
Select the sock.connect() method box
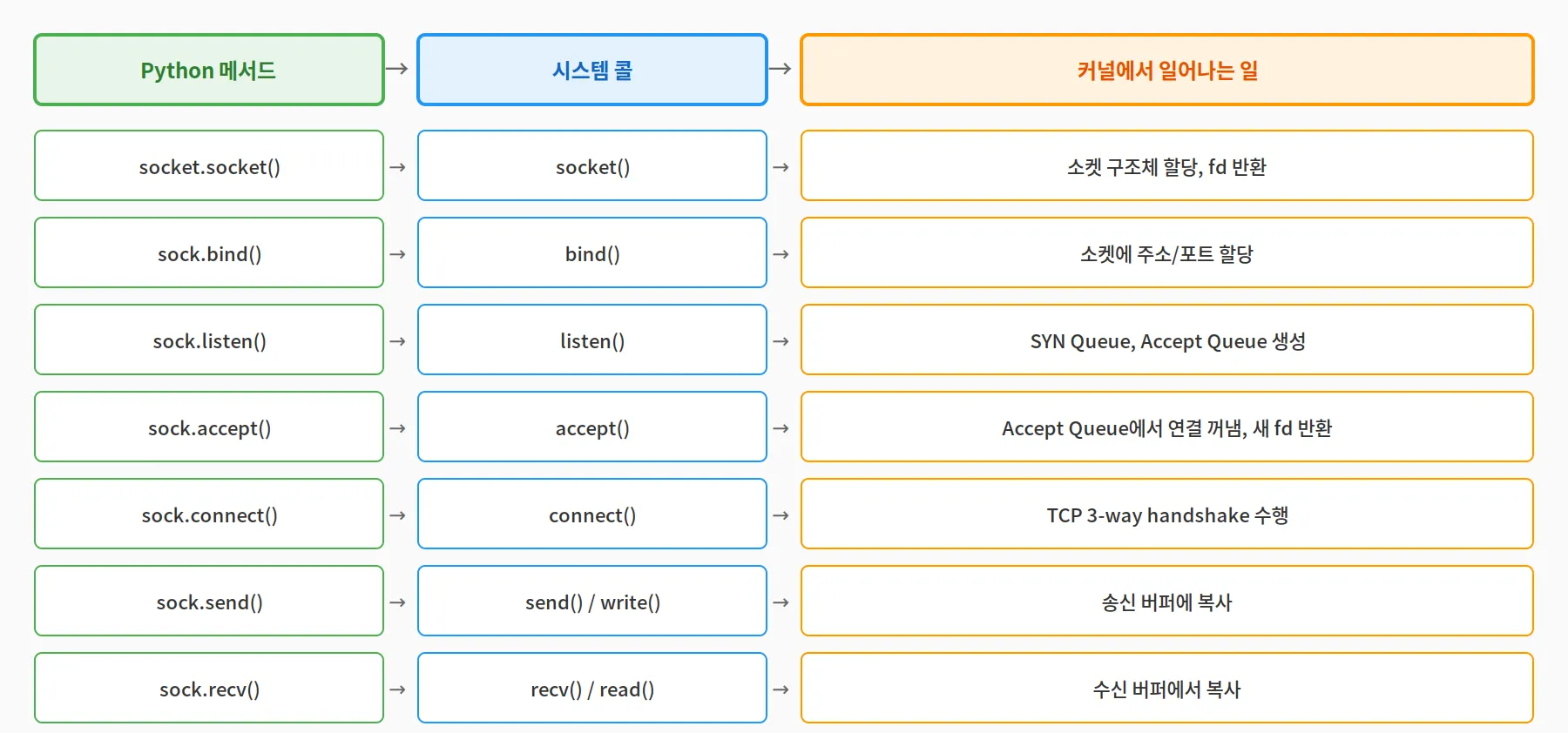pyautogui.click(x=209, y=514)
